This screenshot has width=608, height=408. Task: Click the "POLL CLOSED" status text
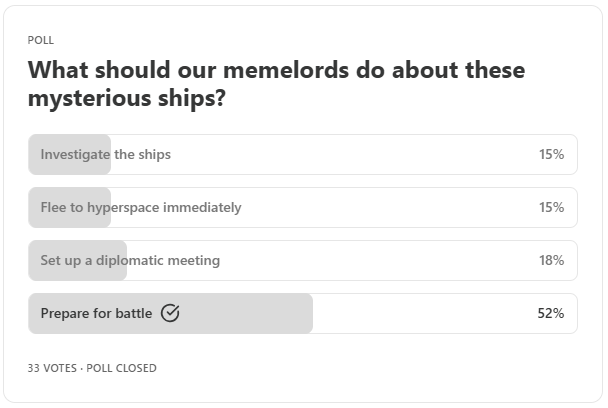(x=122, y=368)
